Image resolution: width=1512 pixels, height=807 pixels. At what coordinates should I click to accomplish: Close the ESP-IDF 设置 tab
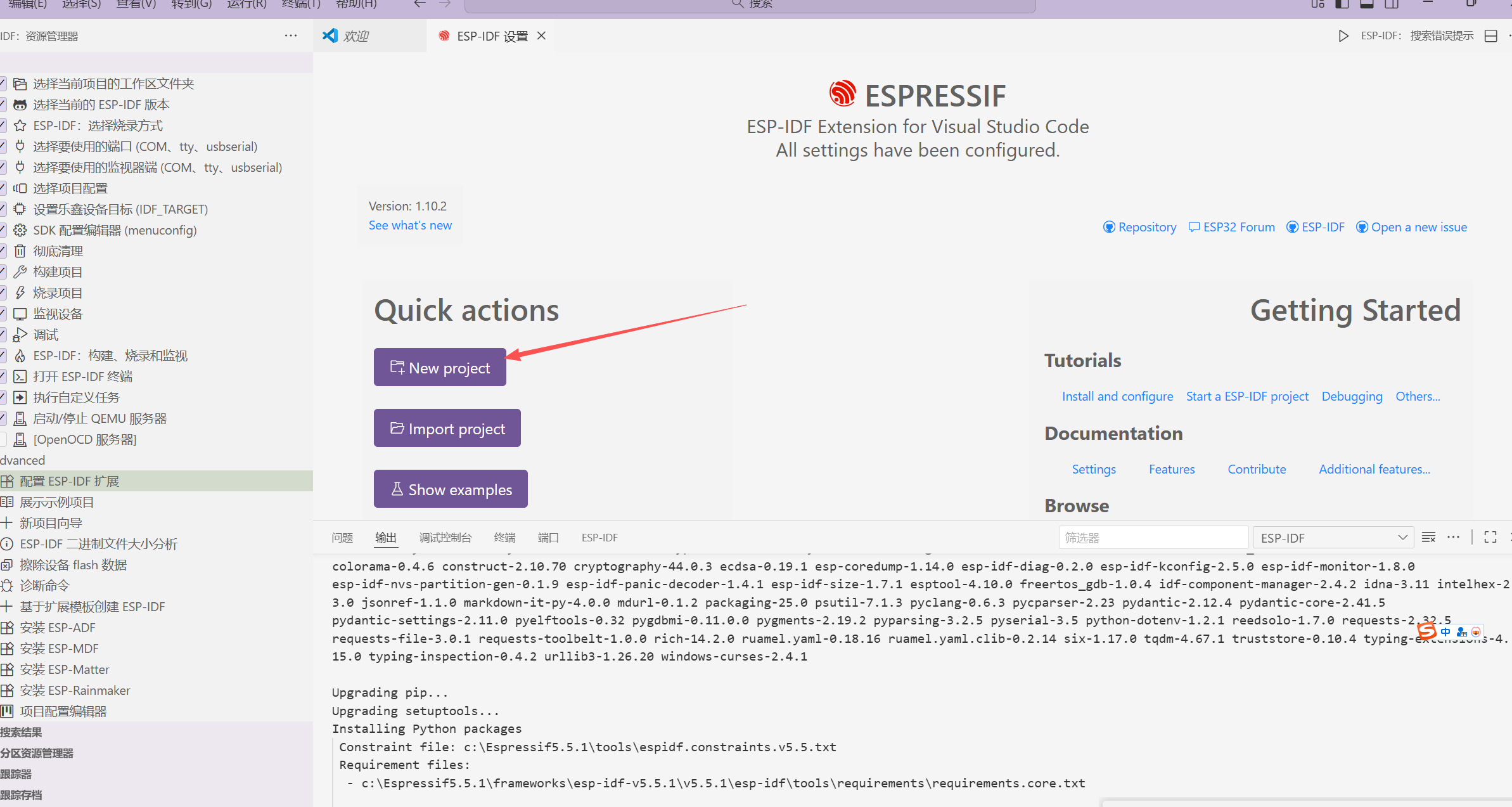coord(541,36)
